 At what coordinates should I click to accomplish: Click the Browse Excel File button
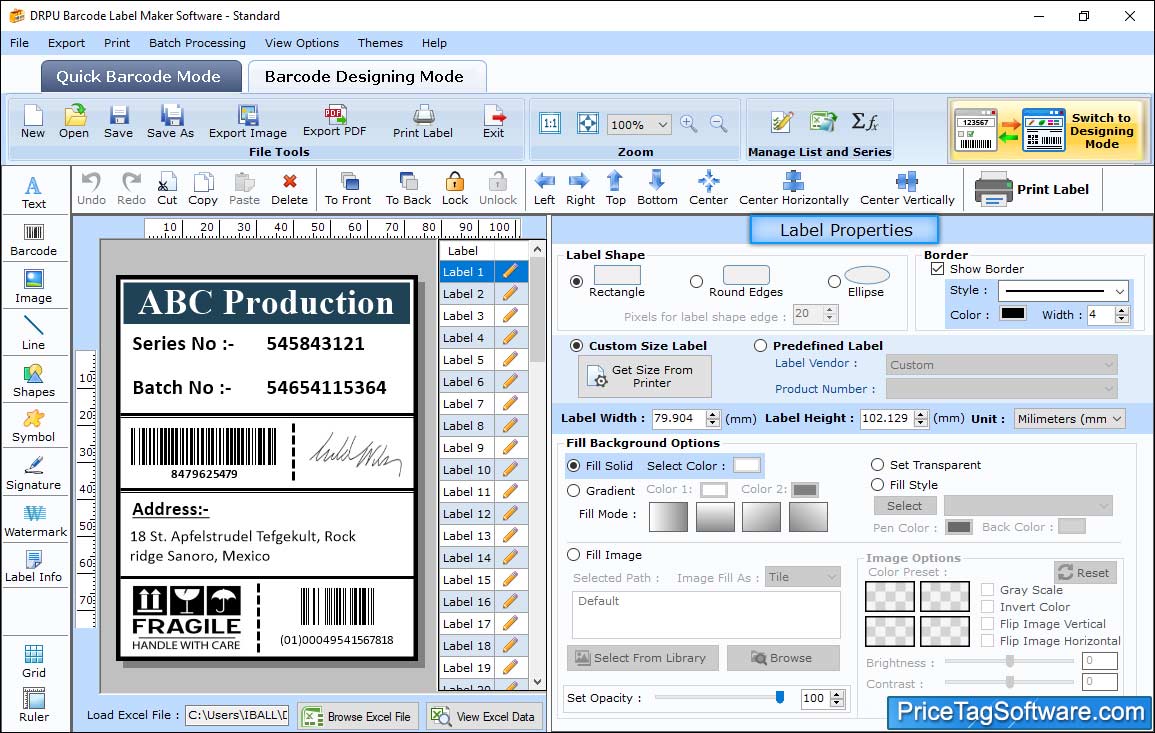[x=358, y=716]
